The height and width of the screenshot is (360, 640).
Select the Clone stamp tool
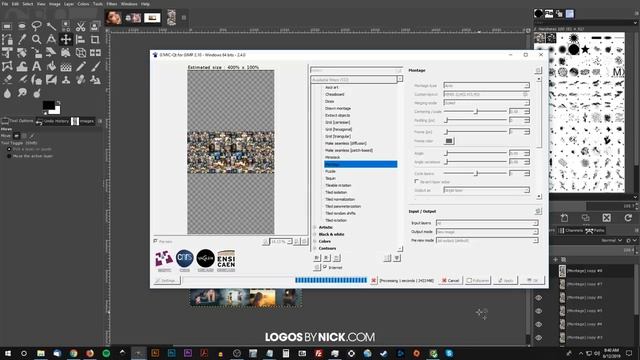pyautogui.click(x=66, y=80)
